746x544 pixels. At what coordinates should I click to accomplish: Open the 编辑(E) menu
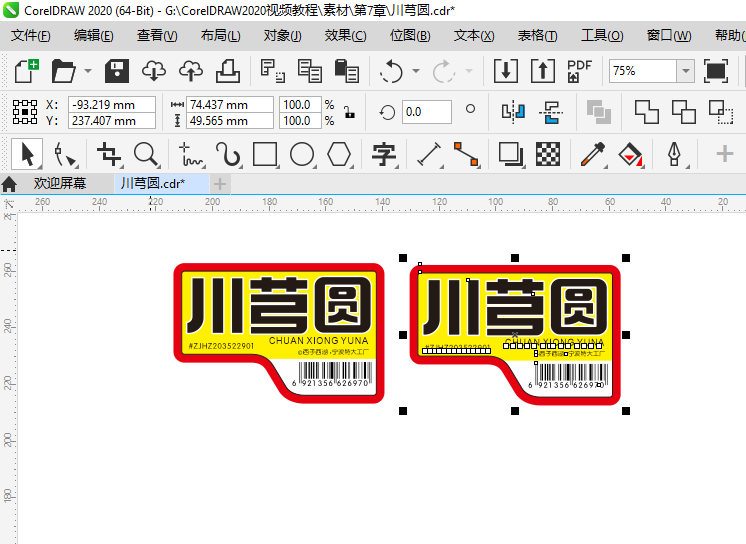coord(94,35)
